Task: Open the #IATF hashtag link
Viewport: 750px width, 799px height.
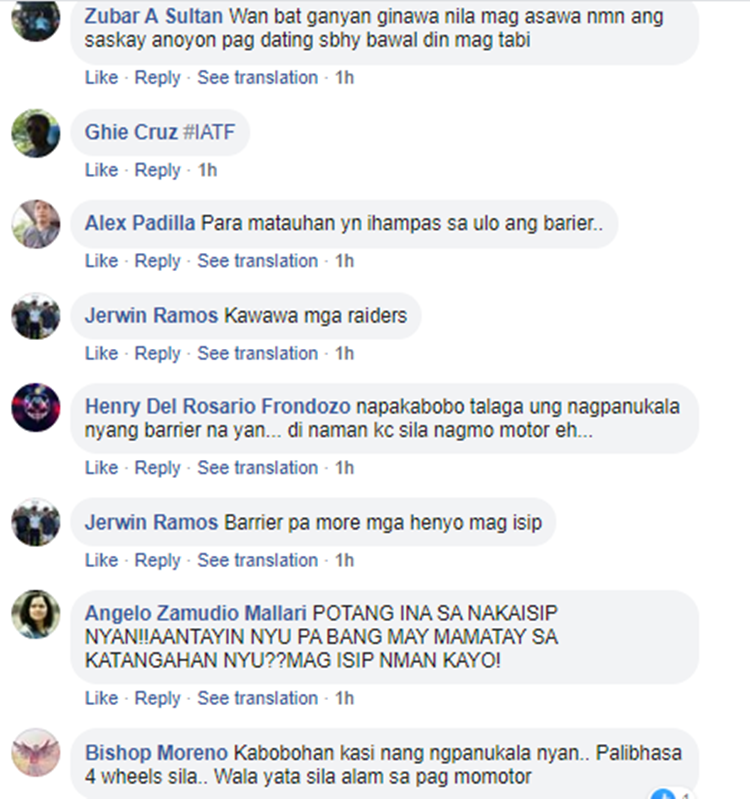Action: [x=209, y=132]
